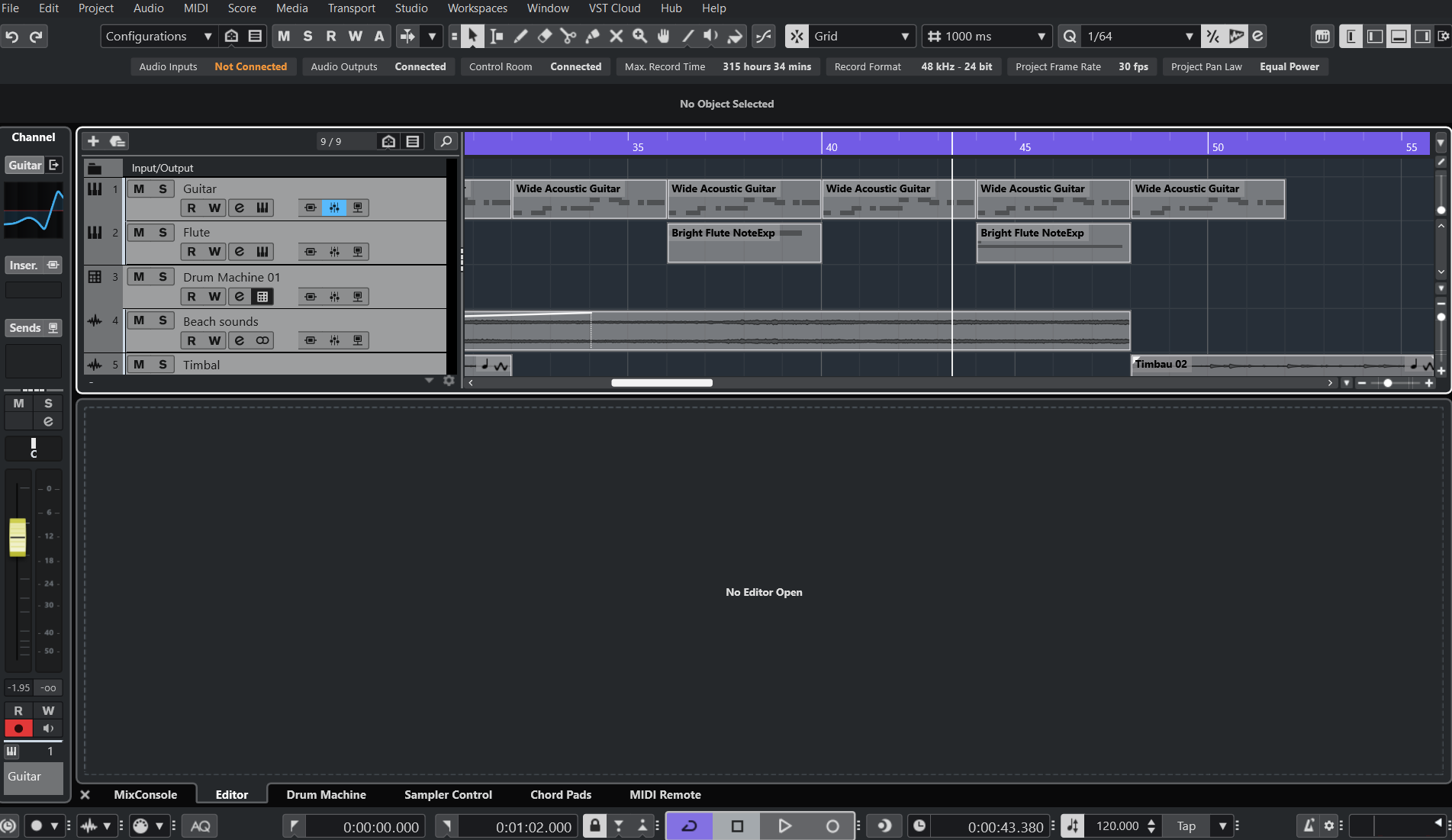Image resolution: width=1452 pixels, height=840 pixels.
Task: Select the Split scissors tool
Action: (x=568, y=36)
